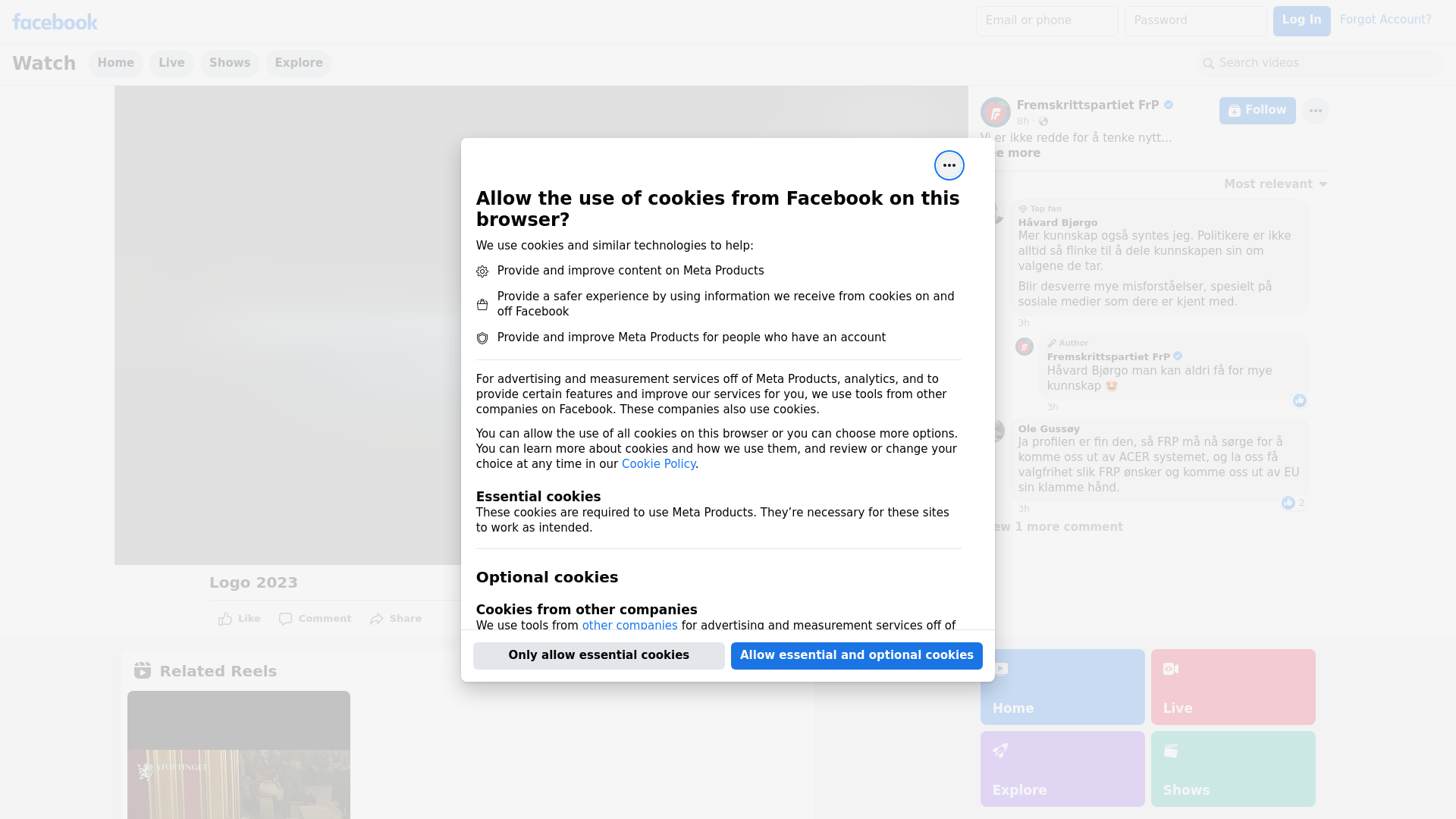Click the like reaction on the author reply
The height and width of the screenshot is (819, 1456).
click(x=1299, y=400)
